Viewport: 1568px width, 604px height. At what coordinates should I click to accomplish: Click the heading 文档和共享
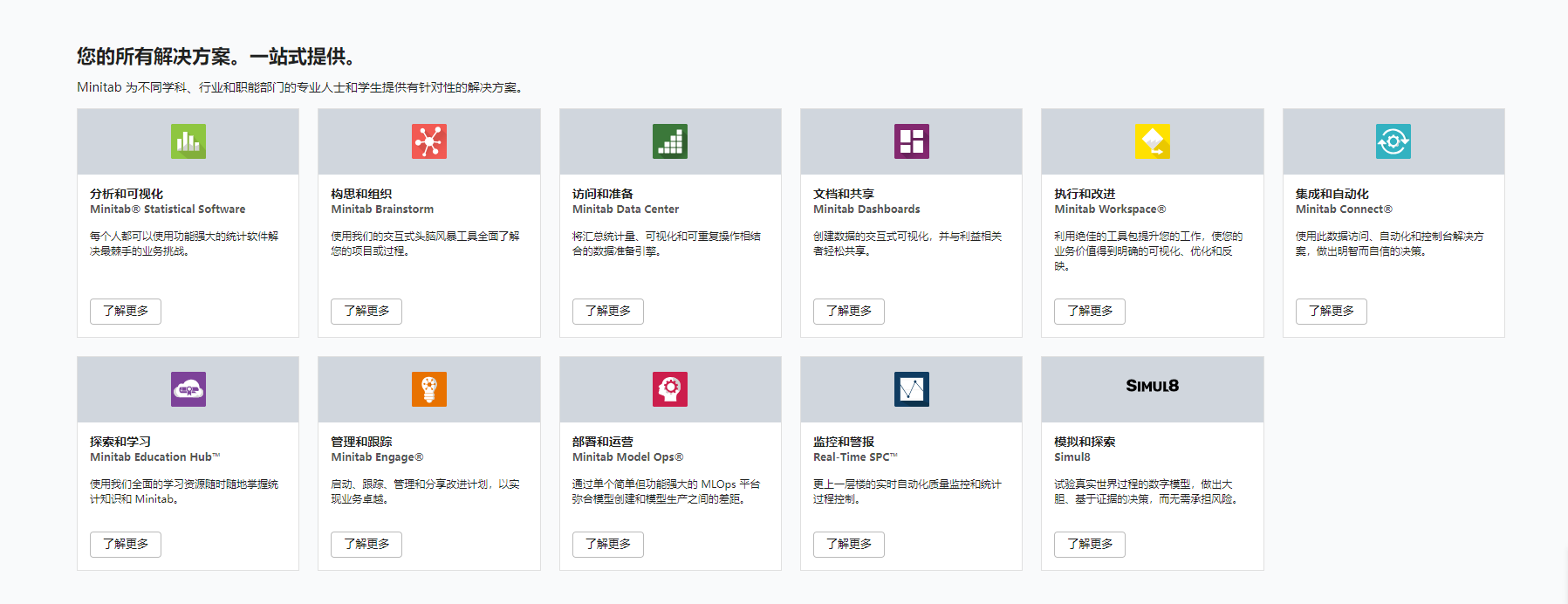[x=844, y=194]
